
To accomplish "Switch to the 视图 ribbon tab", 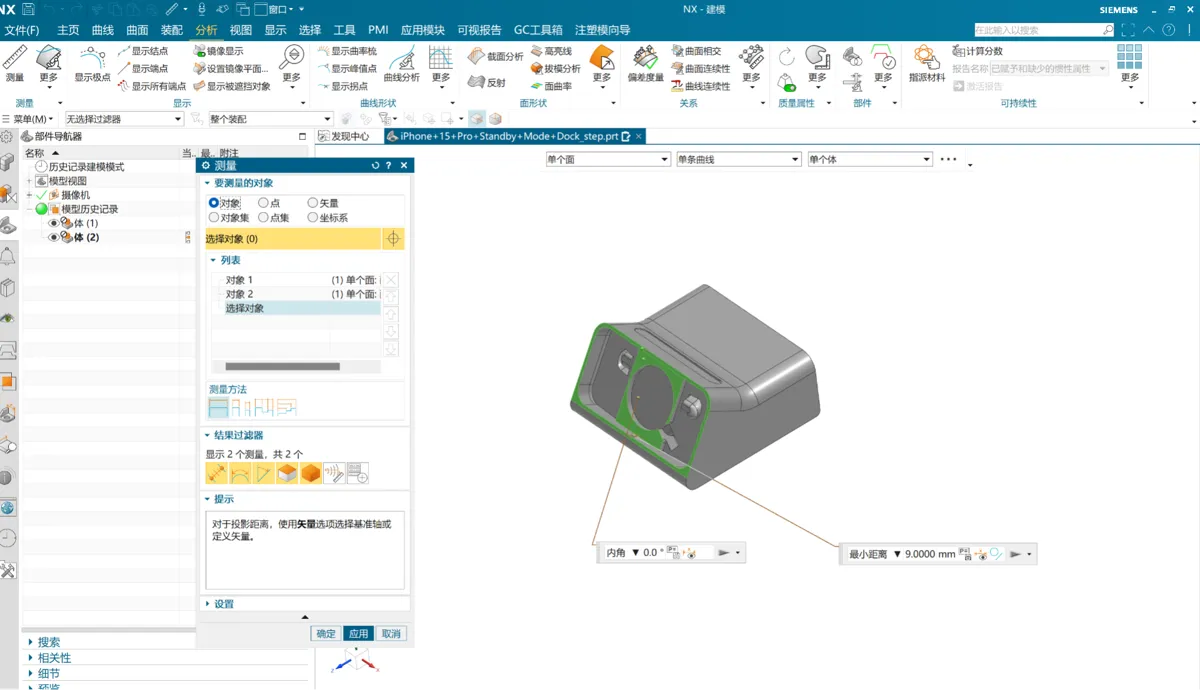I will pyautogui.click(x=240, y=30).
